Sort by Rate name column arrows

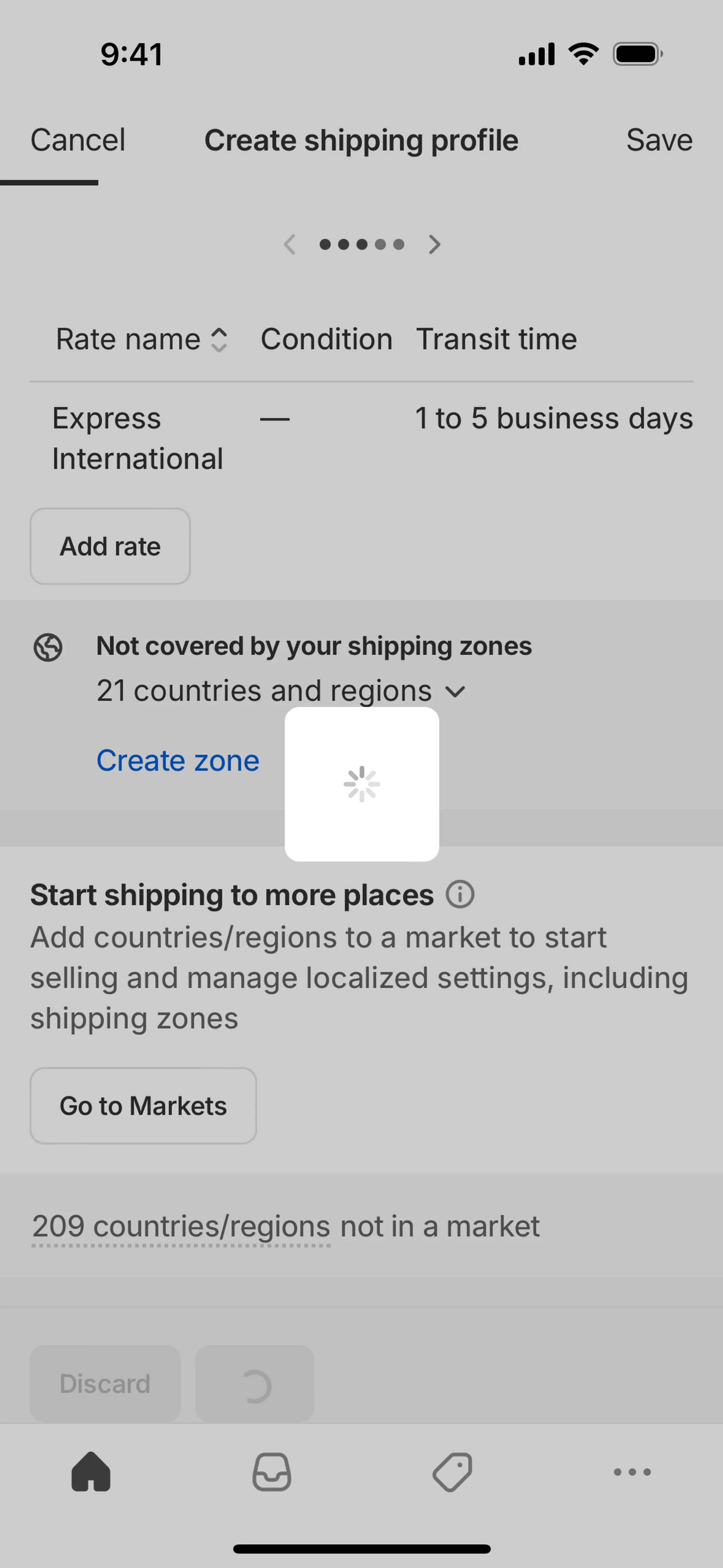(219, 340)
